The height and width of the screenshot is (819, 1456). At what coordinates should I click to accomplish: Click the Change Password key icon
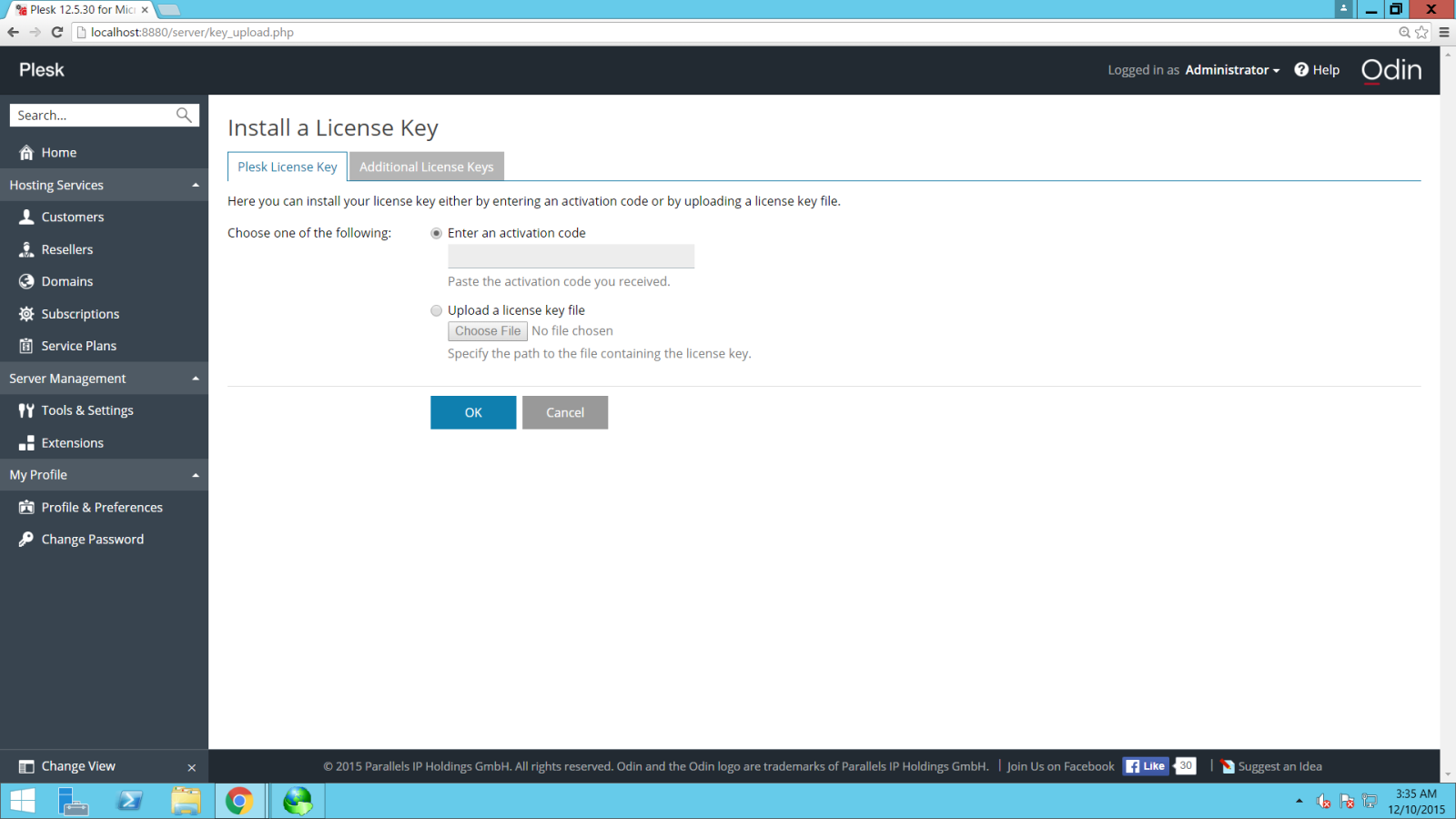point(26,540)
